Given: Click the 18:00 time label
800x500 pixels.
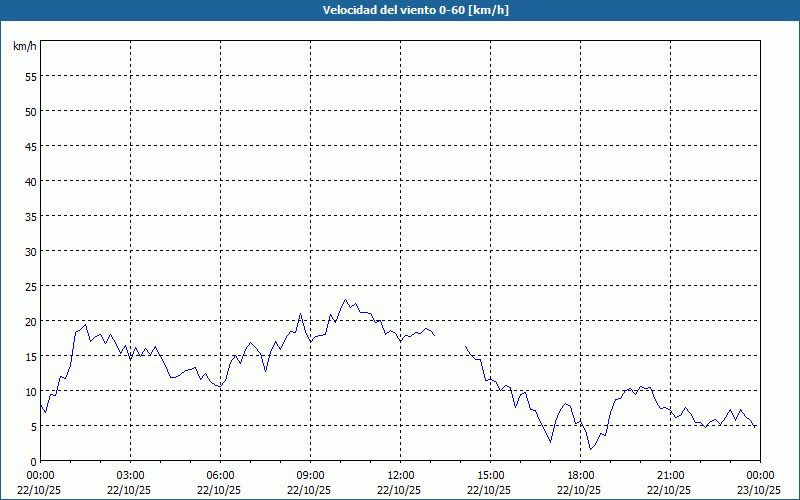Looking at the screenshot, I should tap(581, 481).
